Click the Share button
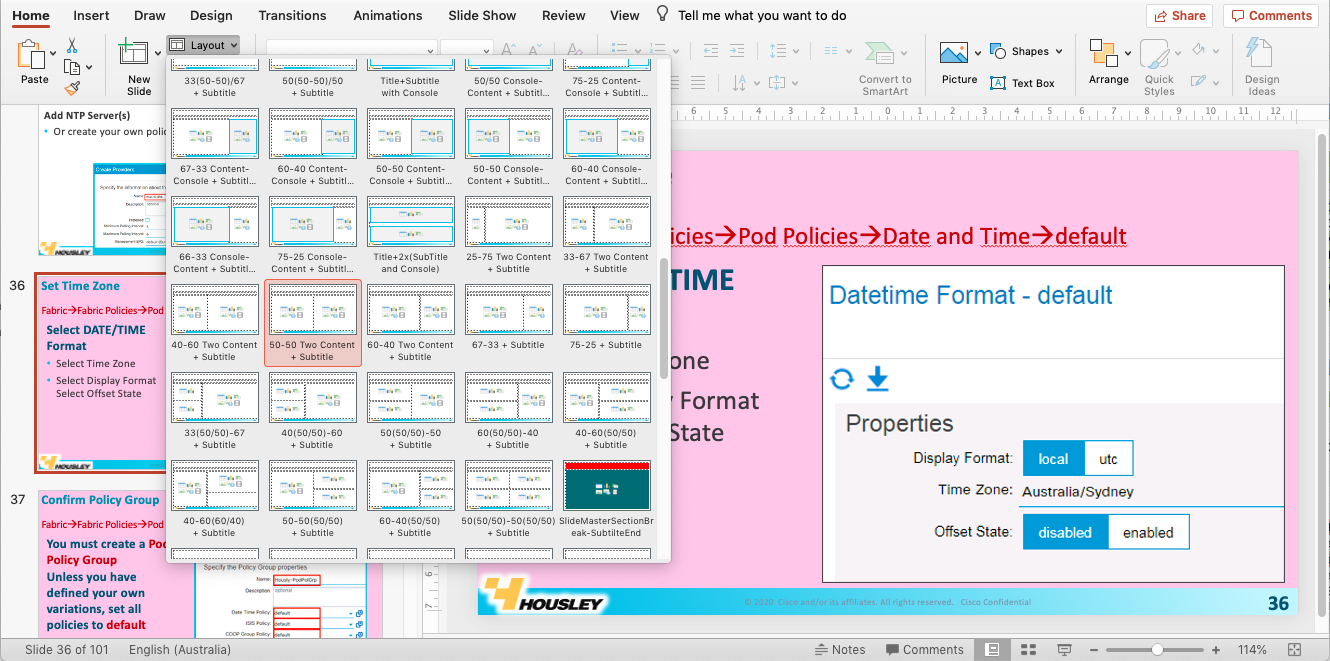 1179,15
